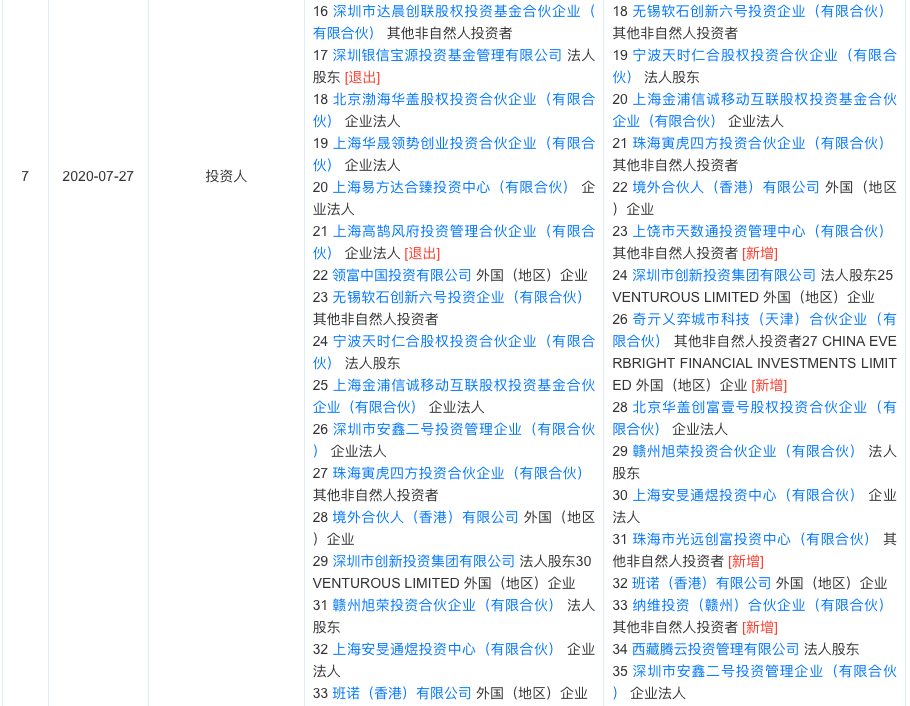910x706 pixels.
Task: Click the 投资人 change-item cell
Action: pyautogui.click(x=226, y=176)
